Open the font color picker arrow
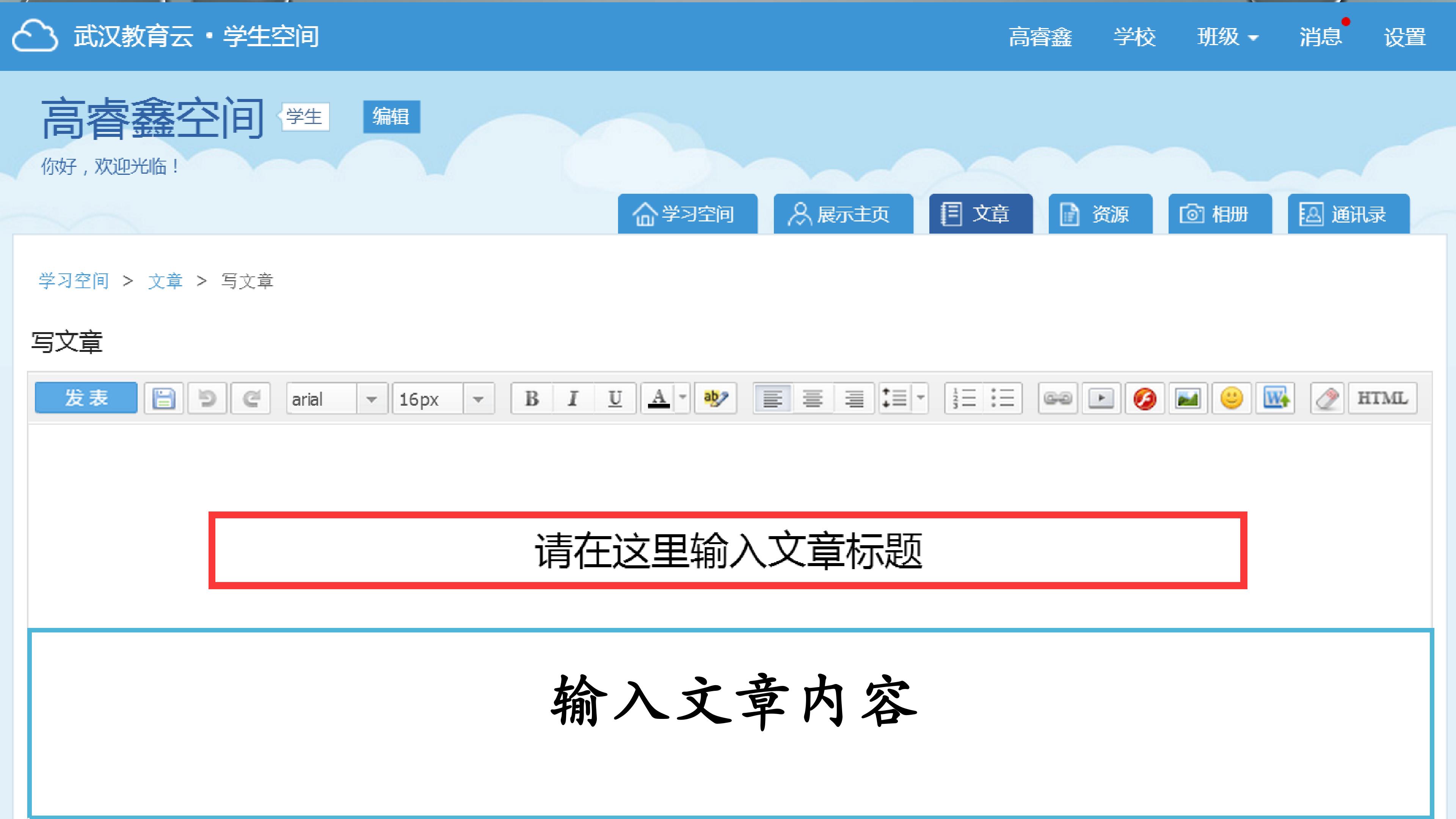Viewport: 1456px width, 819px height. click(683, 397)
